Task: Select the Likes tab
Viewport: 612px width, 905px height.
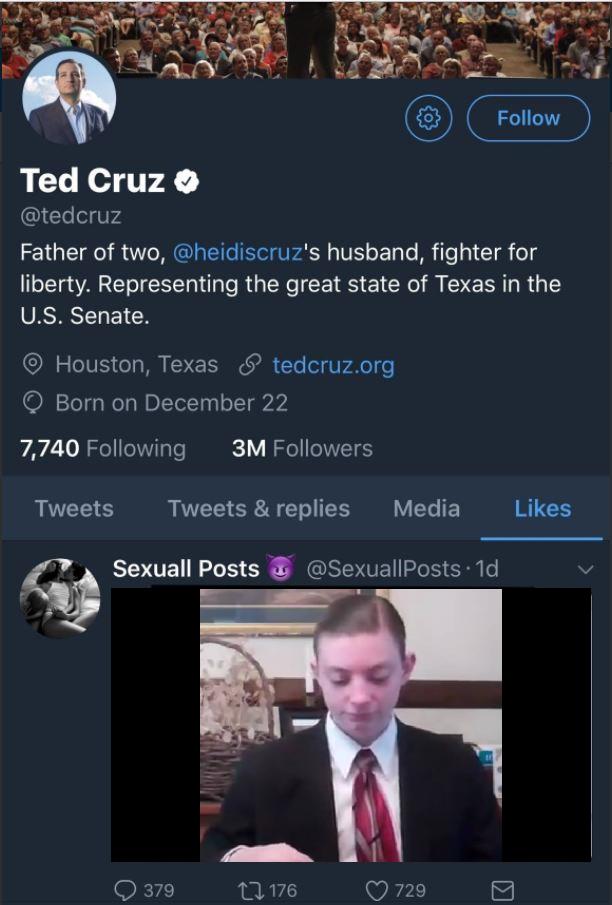Action: [x=542, y=508]
